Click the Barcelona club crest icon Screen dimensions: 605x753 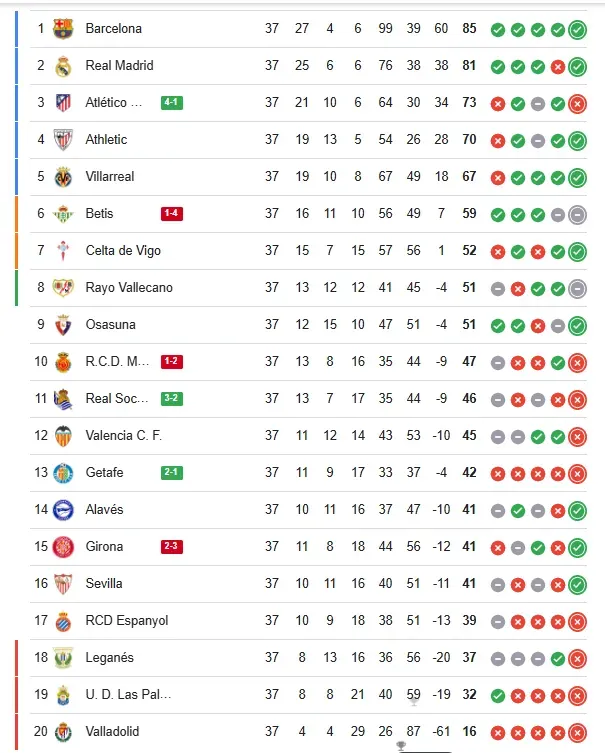click(63, 29)
